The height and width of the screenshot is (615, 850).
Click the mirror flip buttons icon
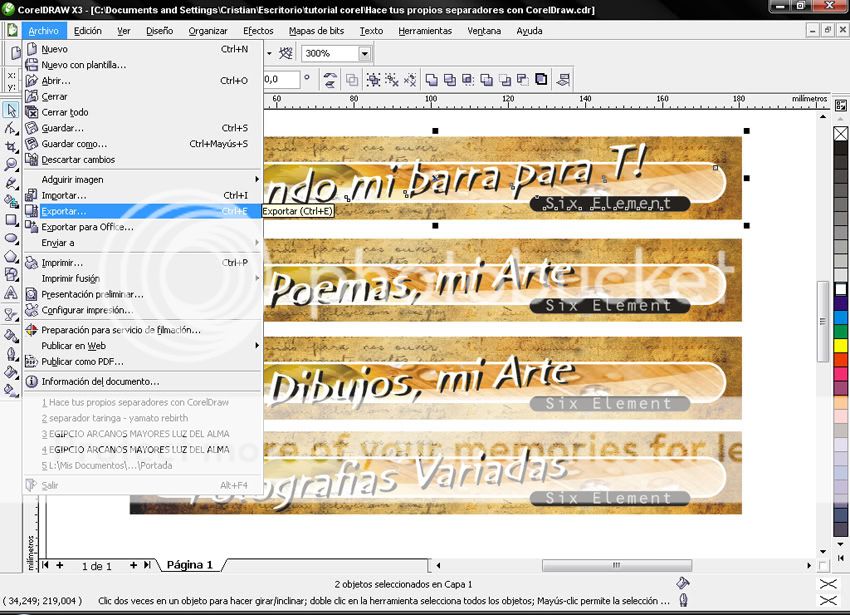pos(330,80)
